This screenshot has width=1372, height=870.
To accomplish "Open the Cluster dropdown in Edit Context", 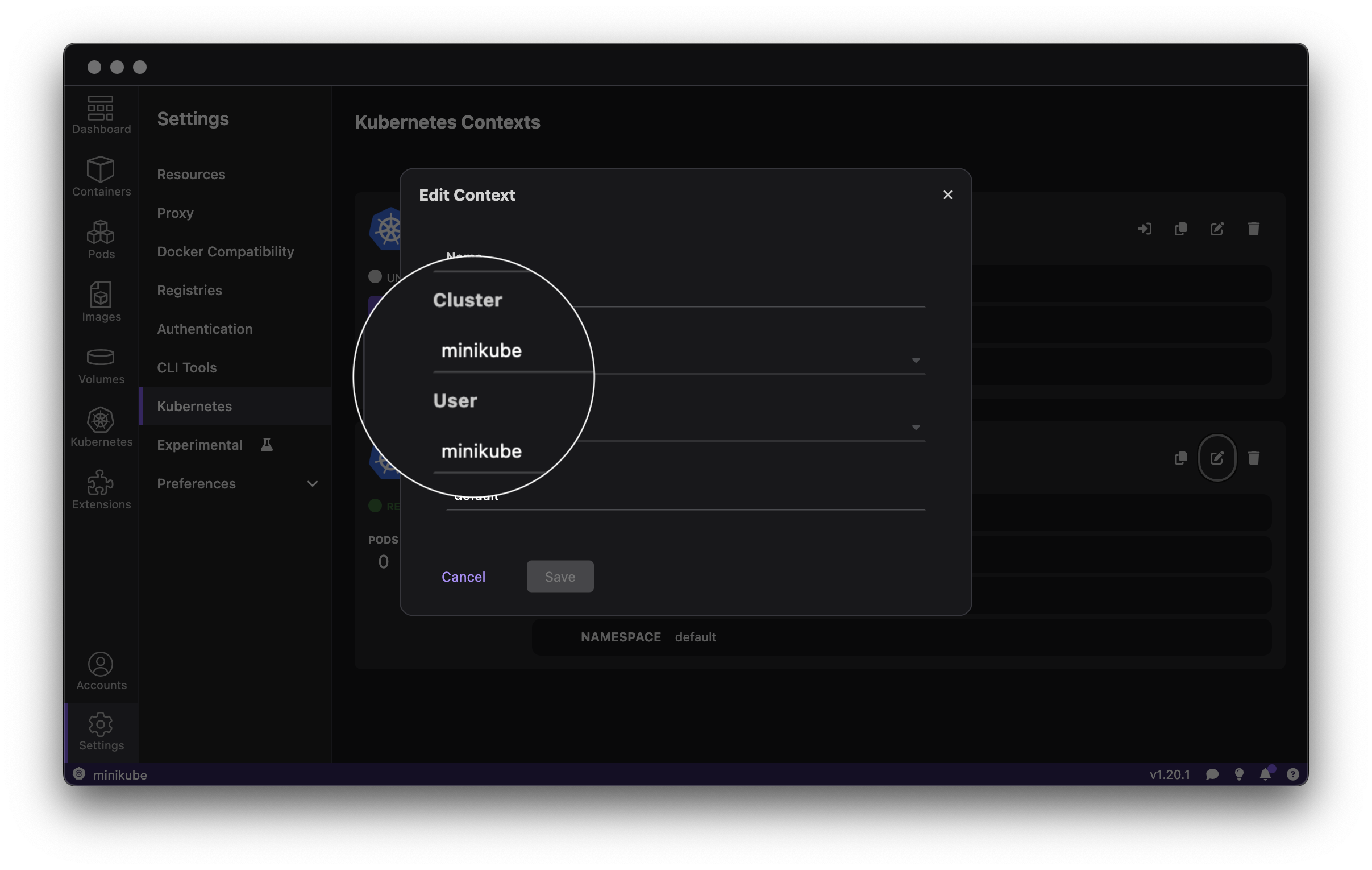I will pos(916,361).
